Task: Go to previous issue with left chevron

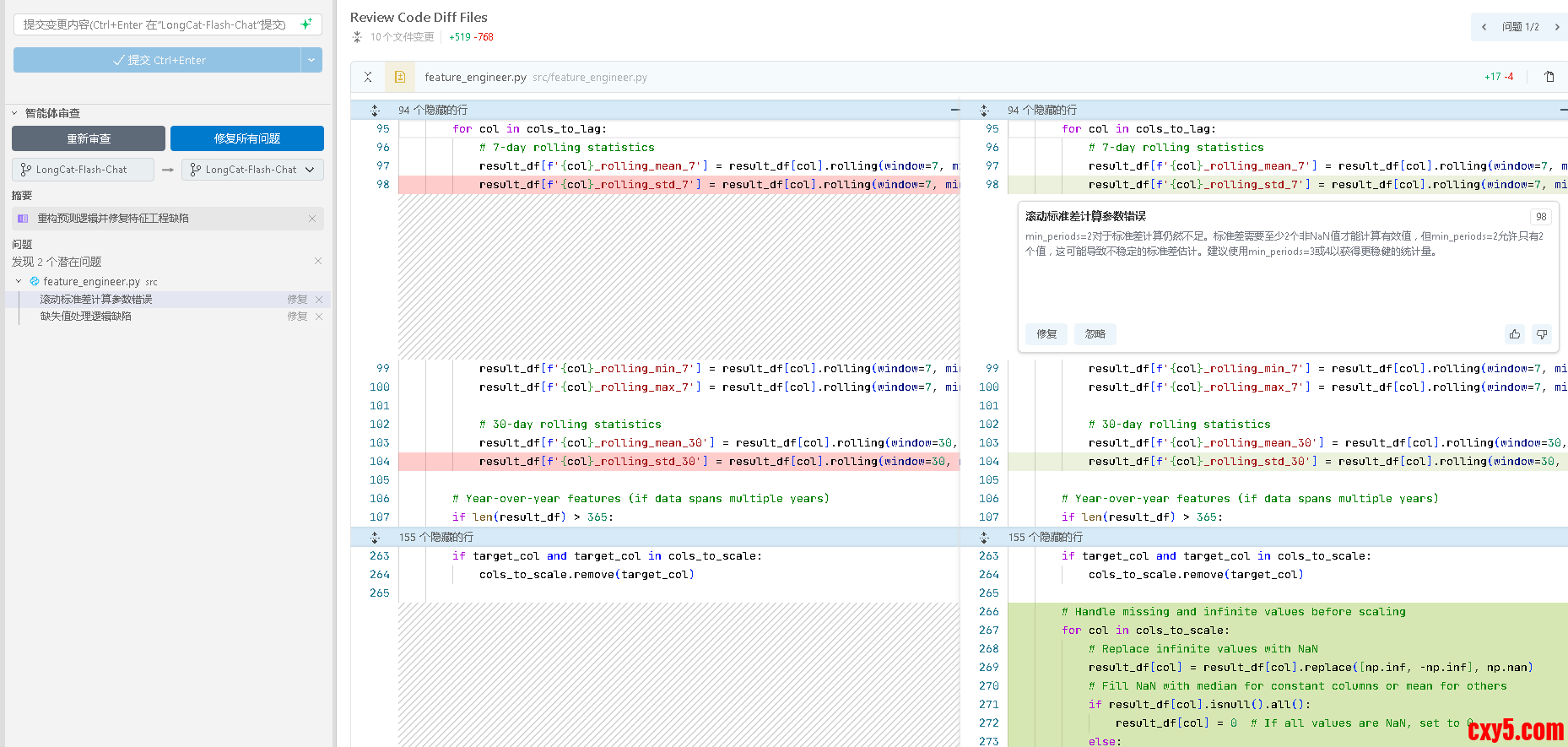Action: pos(1484,27)
